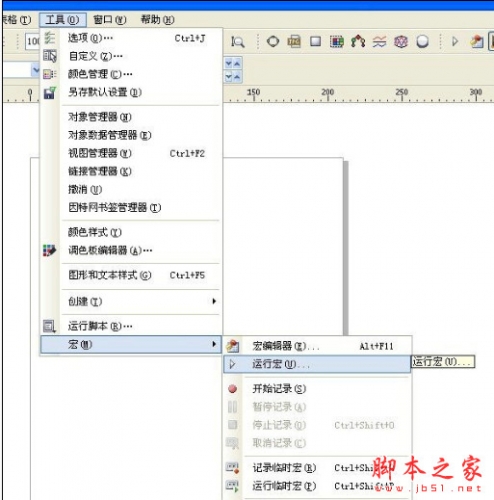Screen dimensions: 494x500
Task: Open the 窗口(W) menu
Action: pos(110,20)
